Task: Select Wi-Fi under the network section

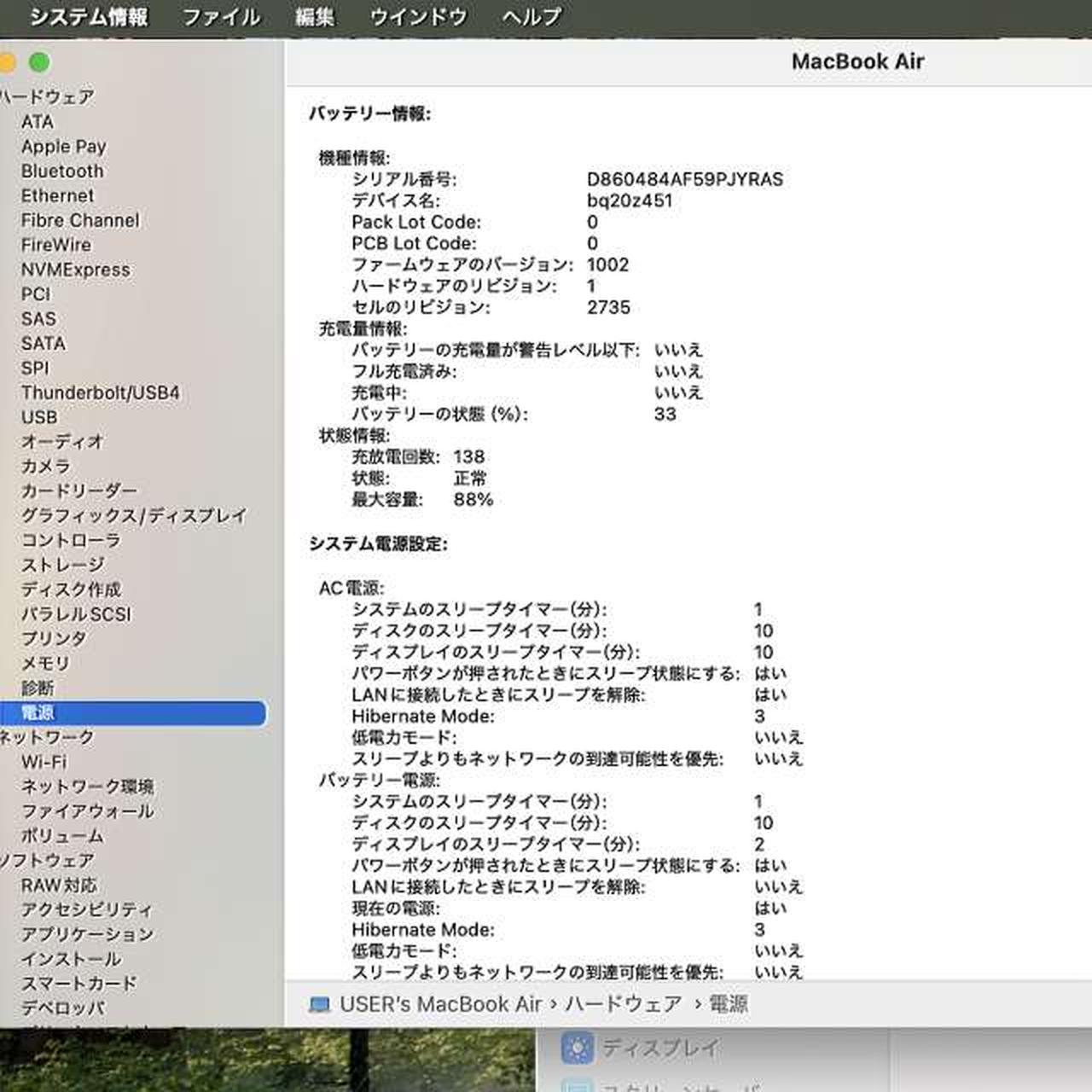Action: click(44, 762)
